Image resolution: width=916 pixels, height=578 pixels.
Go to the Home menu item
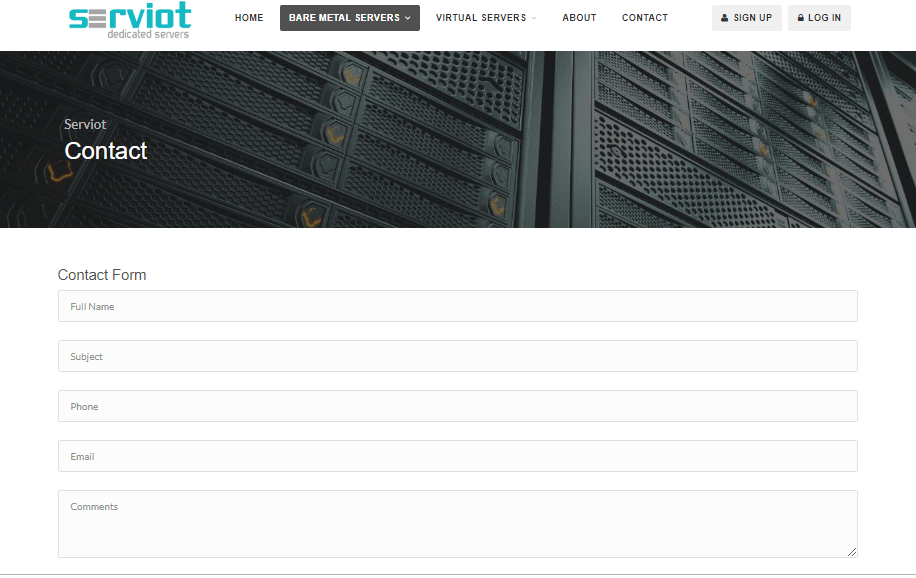point(249,18)
